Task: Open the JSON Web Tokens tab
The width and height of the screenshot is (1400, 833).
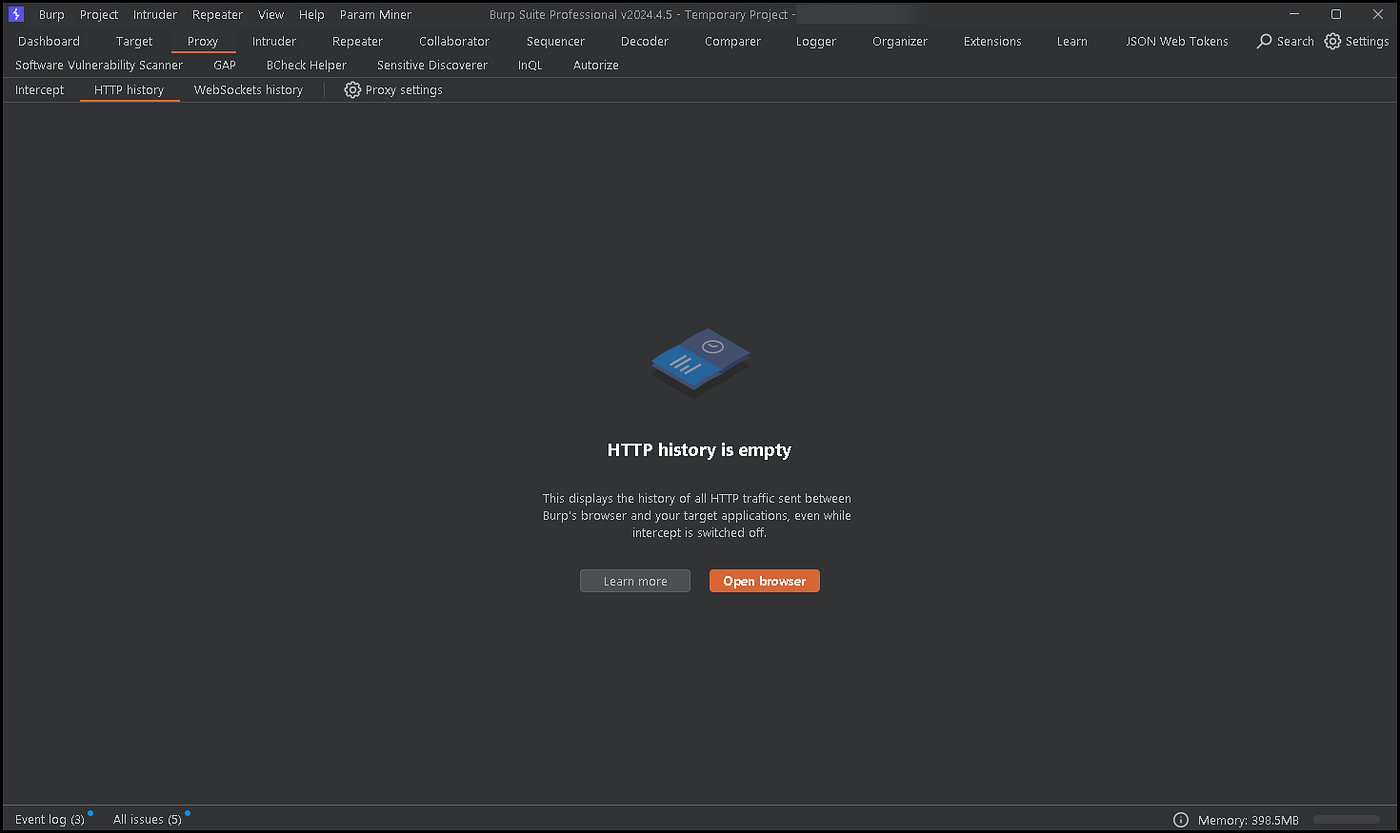Action: 1177,41
